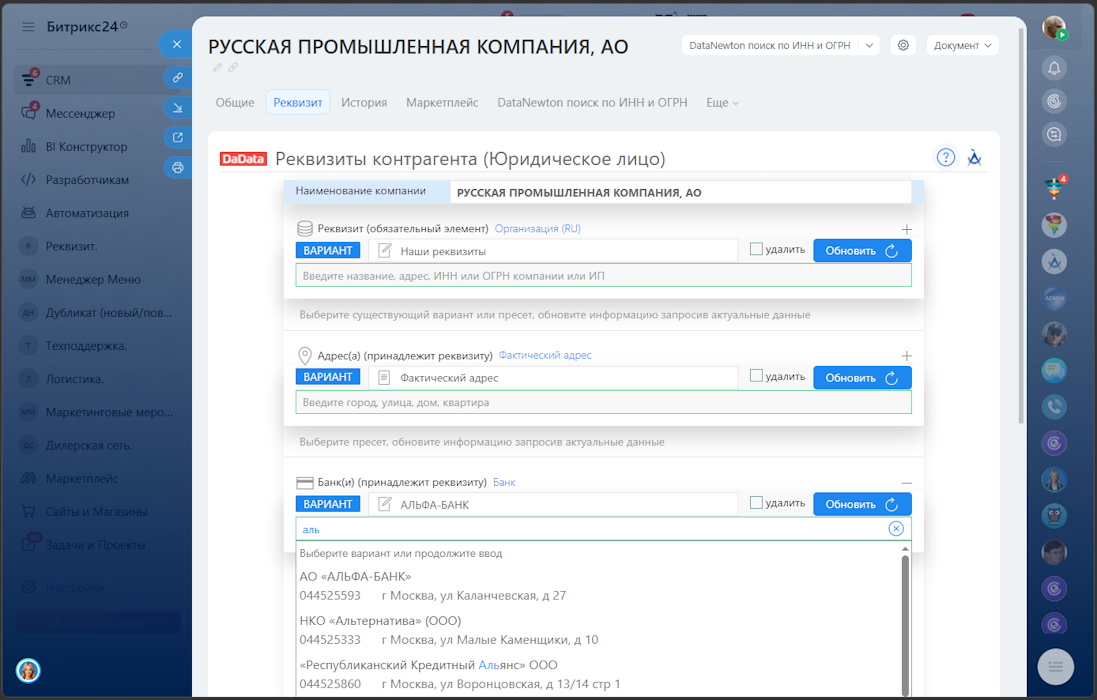Close the slider panel with the X button

click(x=176, y=44)
